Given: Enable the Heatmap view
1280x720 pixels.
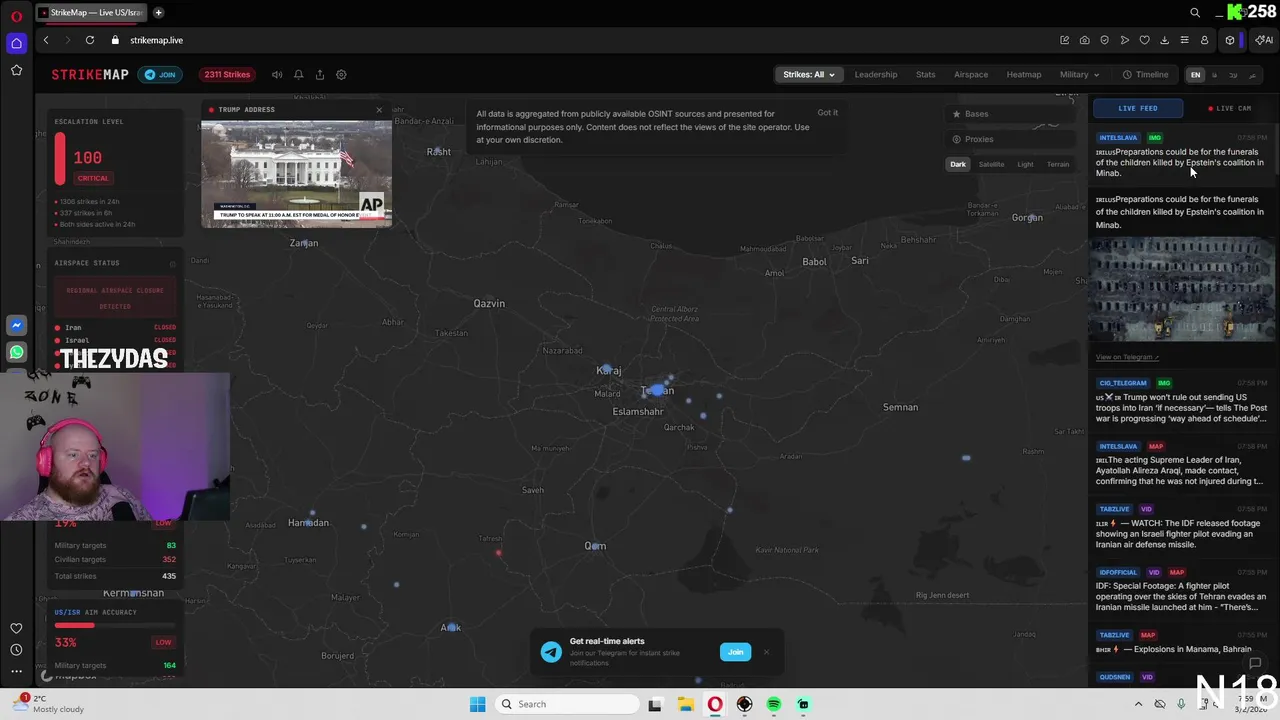Looking at the screenshot, I should coord(1024,75).
